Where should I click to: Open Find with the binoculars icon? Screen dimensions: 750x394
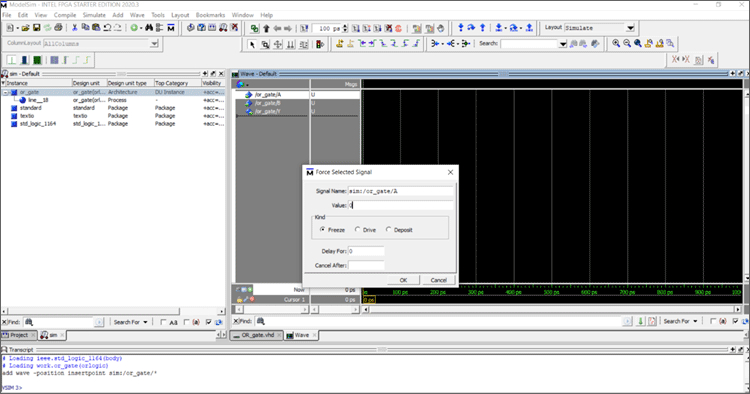click(x=149, y=28)
